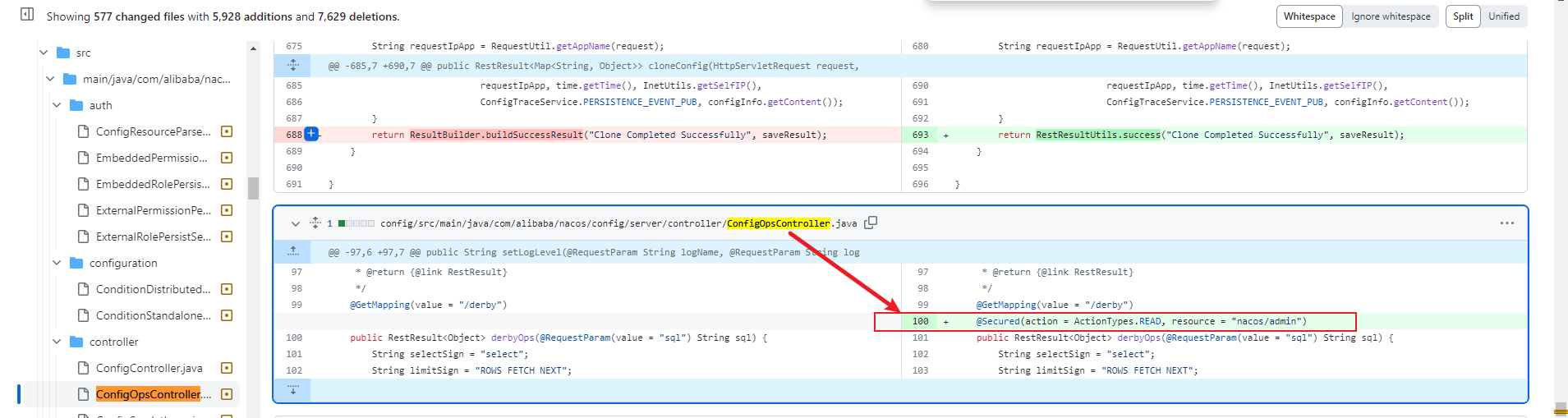Select Split diff view

pyautogui.click(x=1463, y=16)
